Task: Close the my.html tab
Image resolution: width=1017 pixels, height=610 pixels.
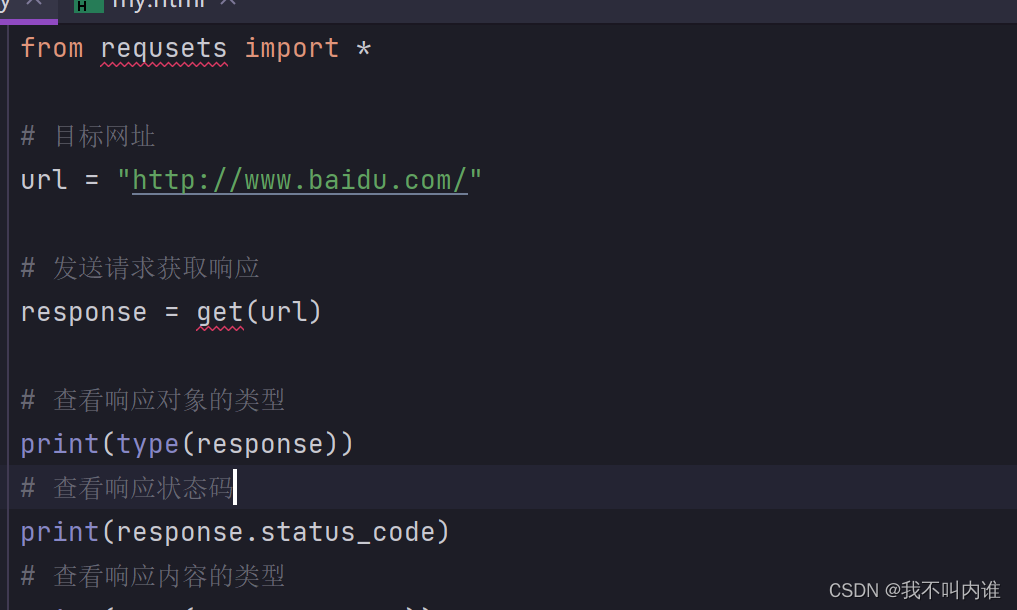Action: click(228, 3)
